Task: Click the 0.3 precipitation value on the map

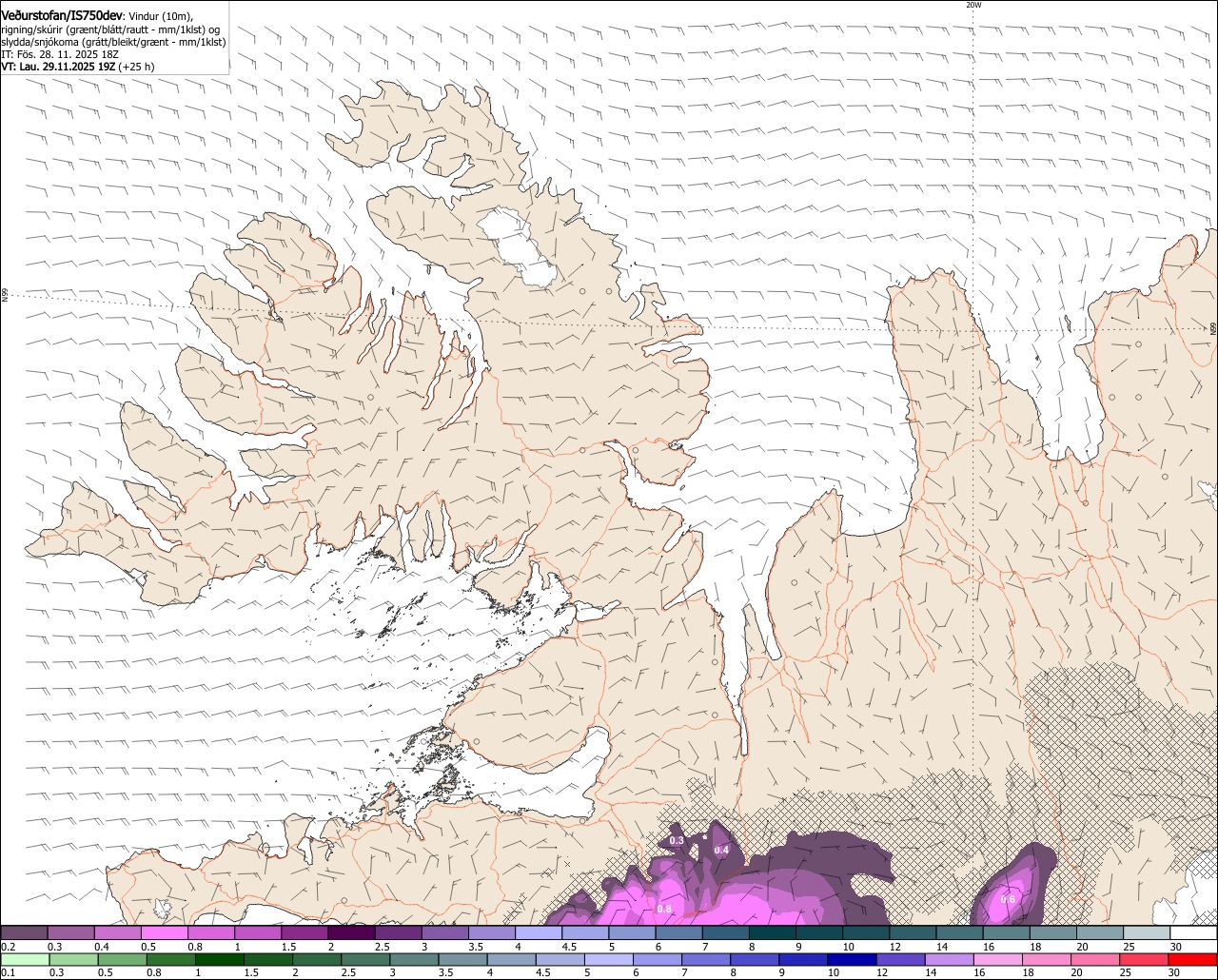Action: coord(677,841)
